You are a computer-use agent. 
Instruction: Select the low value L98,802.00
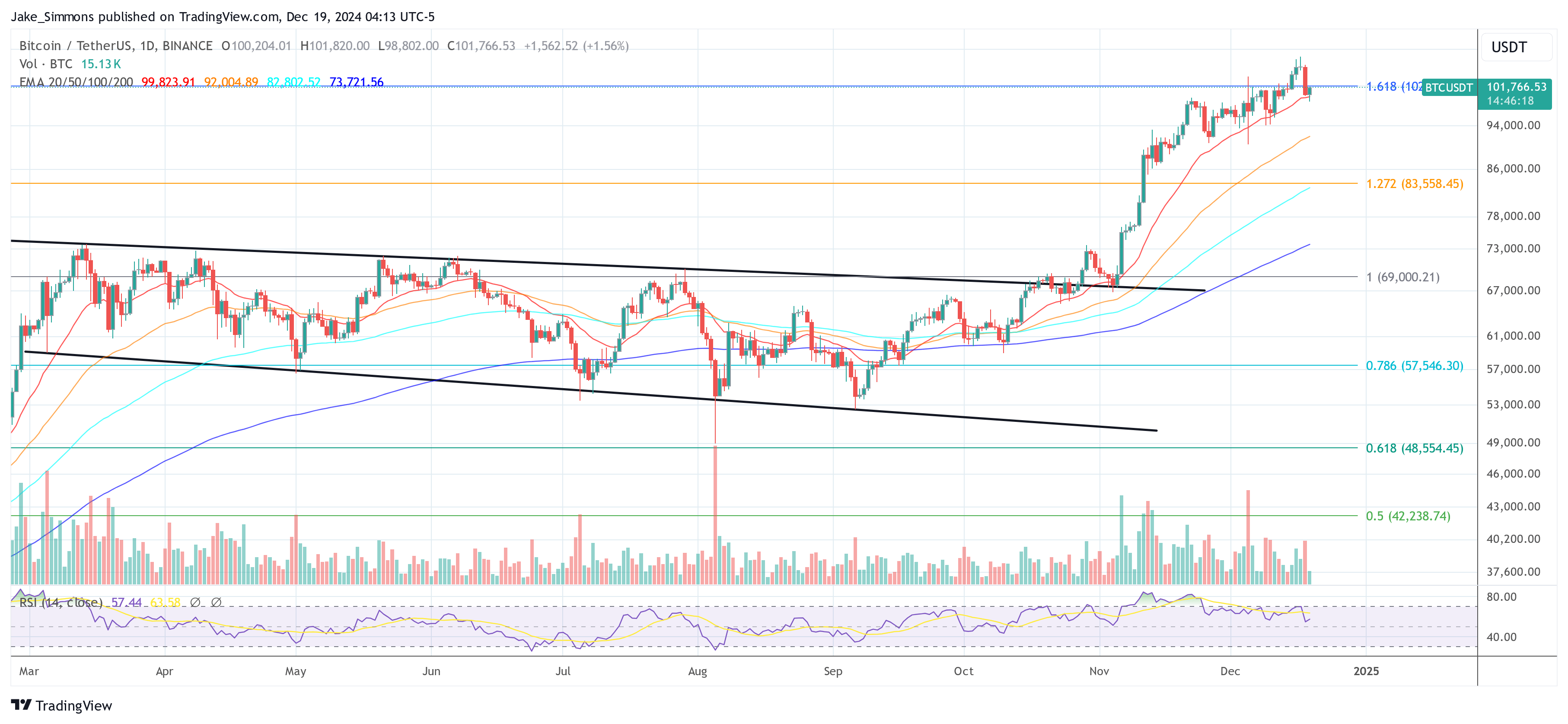(x=408, y=46)
